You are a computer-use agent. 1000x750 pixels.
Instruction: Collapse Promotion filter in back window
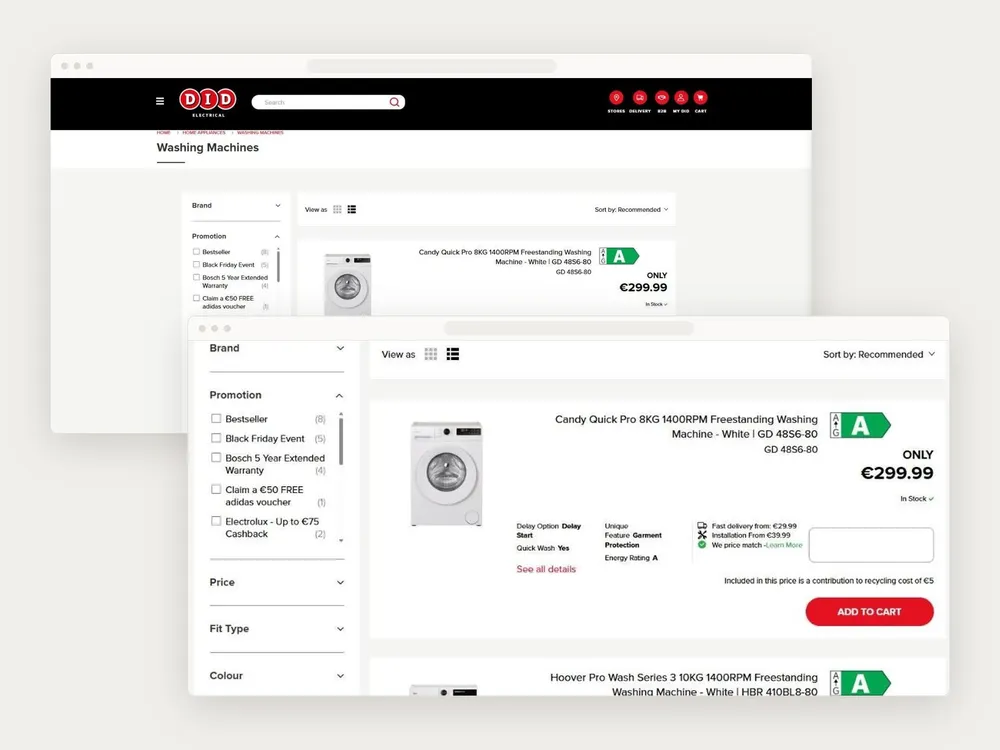tap(277, 237)
